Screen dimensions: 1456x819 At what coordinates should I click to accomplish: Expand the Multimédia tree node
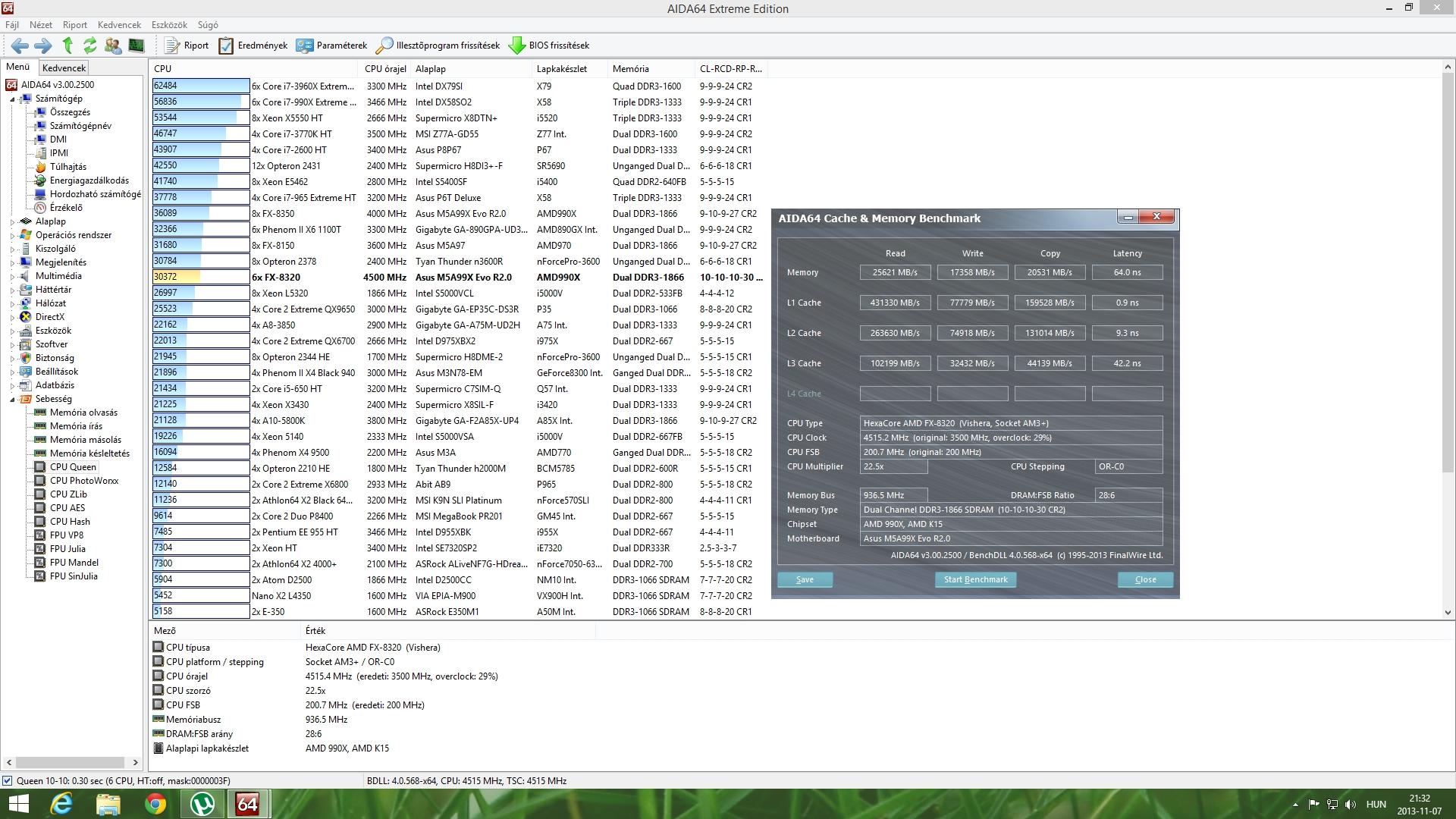point(13,277)
